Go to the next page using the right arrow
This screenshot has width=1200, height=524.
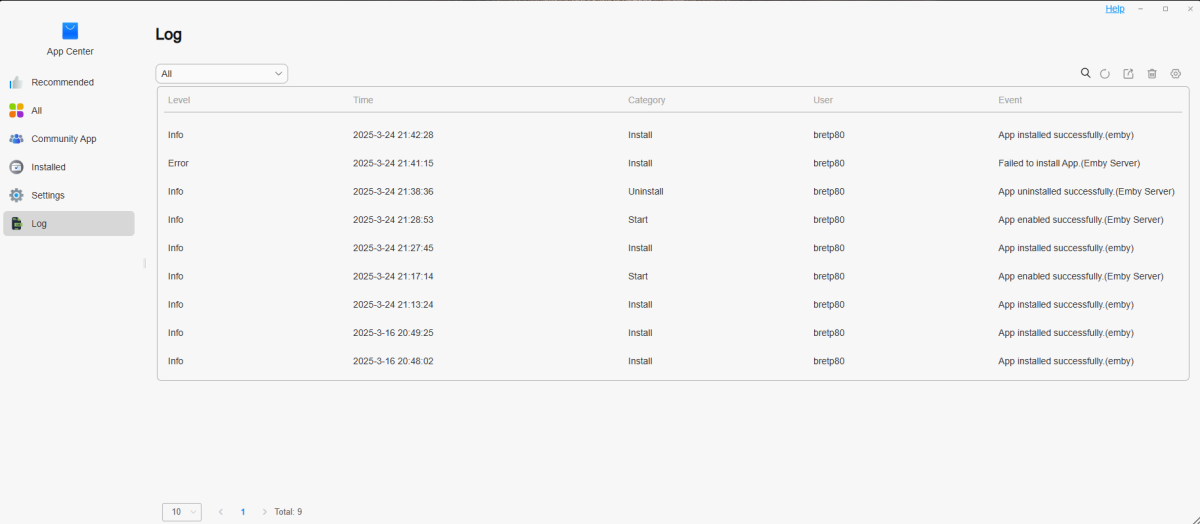click(x=264, y=512)
